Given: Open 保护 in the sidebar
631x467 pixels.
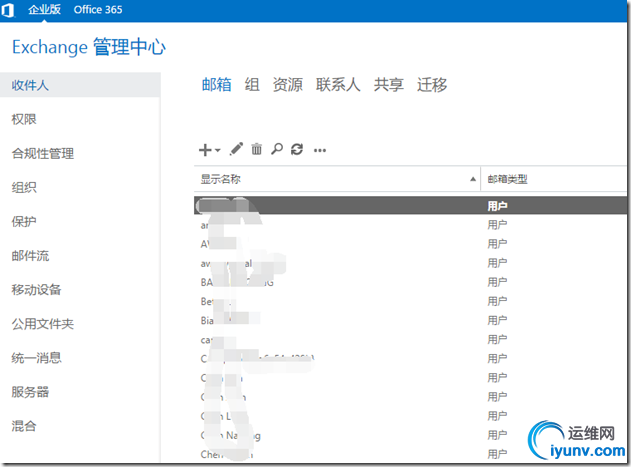Looking at the screenshot, I should [24, 221].
